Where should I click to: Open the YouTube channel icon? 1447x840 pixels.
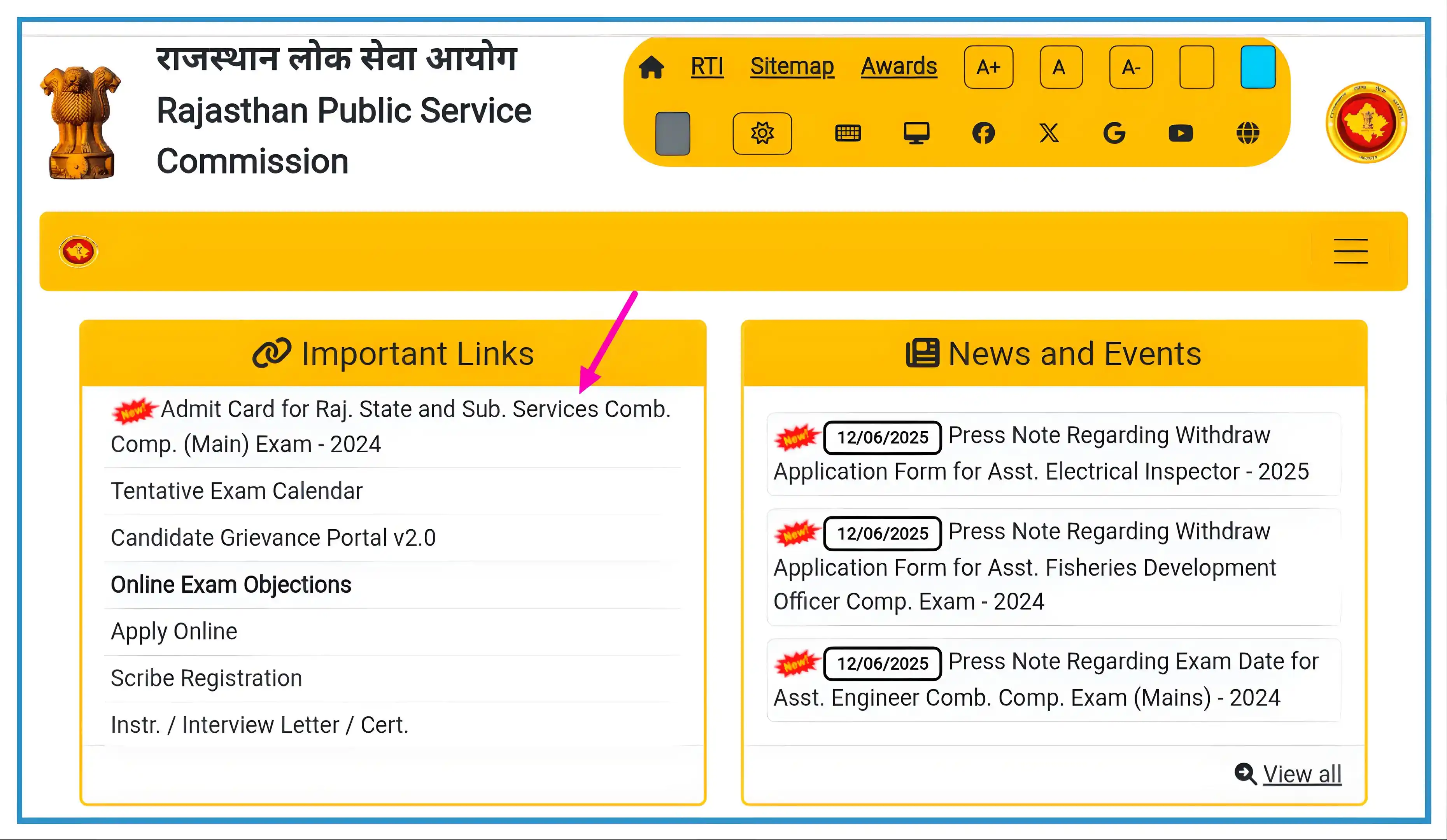point(1181,133)
